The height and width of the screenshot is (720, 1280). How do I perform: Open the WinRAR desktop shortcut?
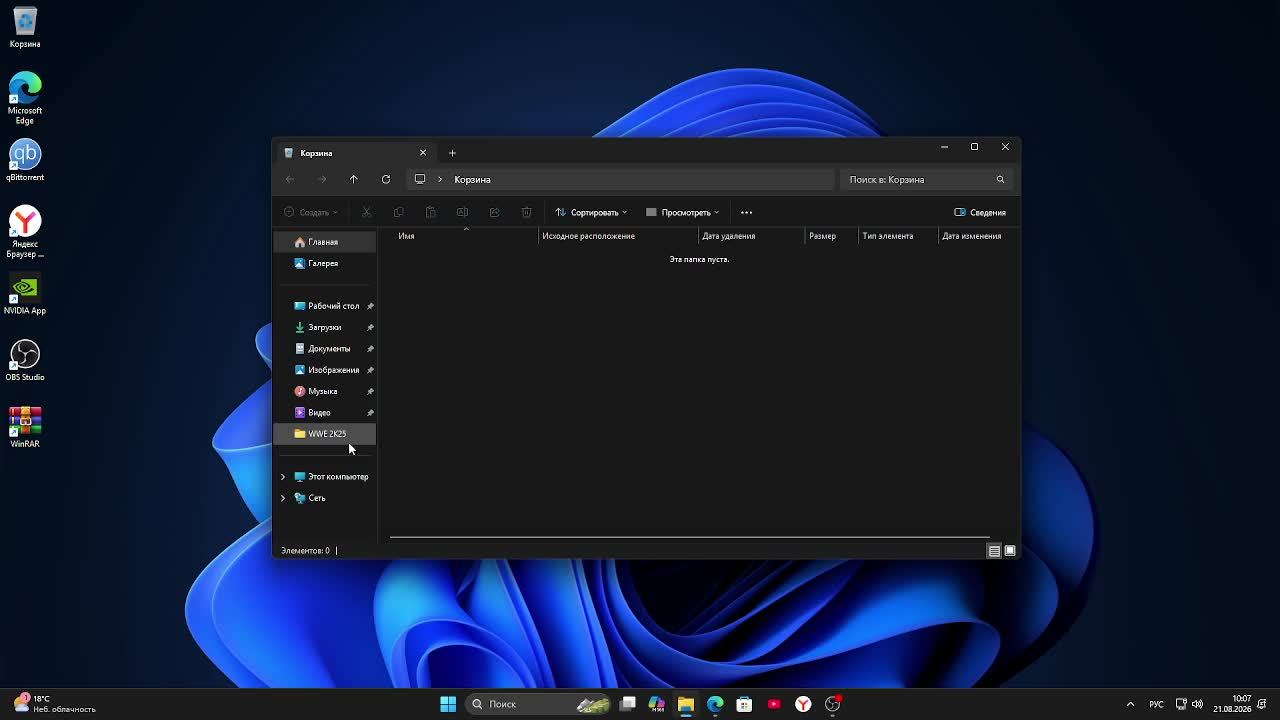coord(25,427)
